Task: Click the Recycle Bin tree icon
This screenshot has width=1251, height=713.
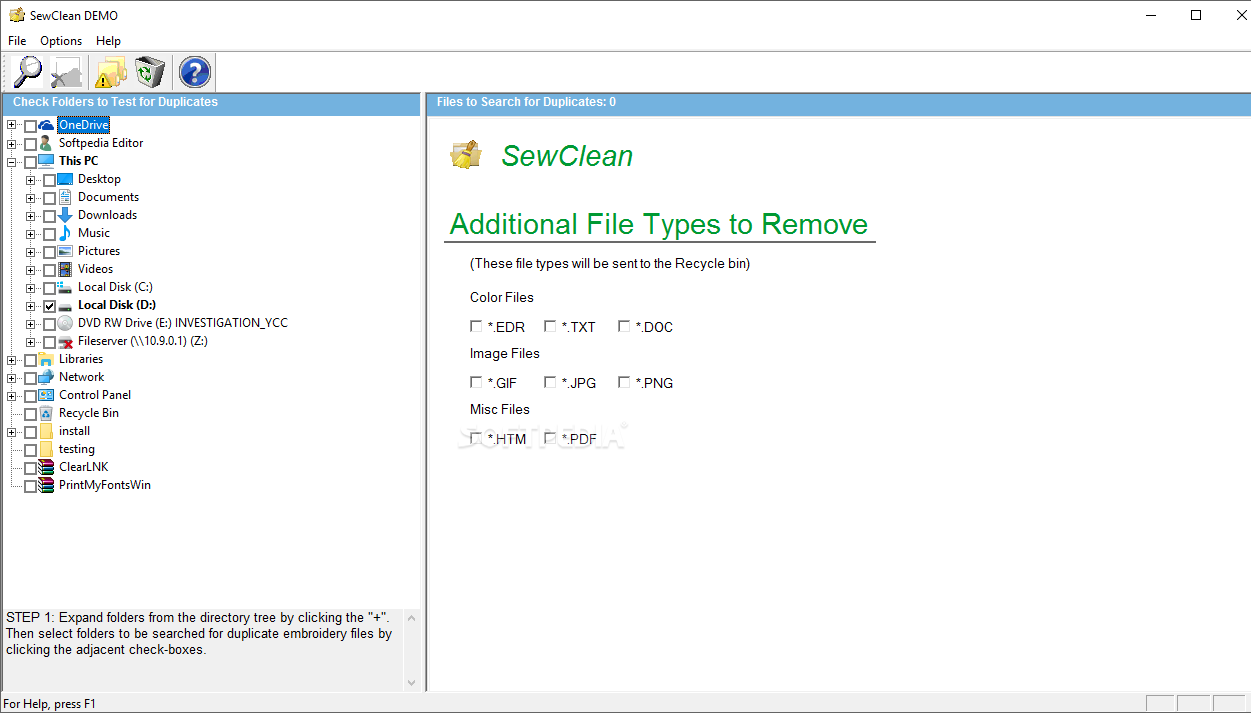Action: pos(46,413)
